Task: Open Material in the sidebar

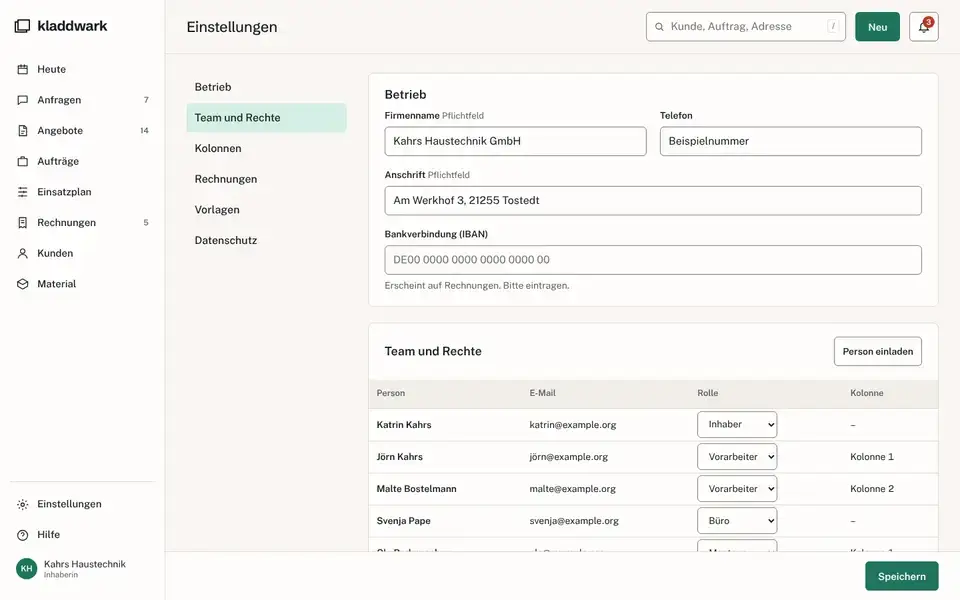Action: pos(81,283)
